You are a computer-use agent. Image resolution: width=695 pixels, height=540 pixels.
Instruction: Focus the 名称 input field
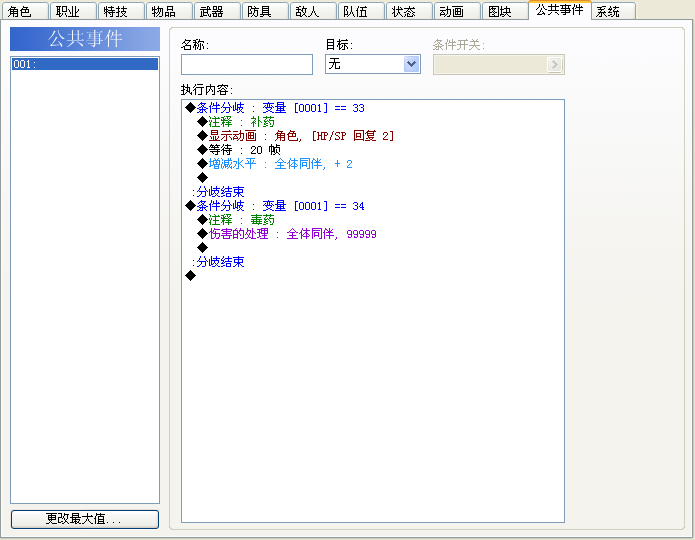247,64
